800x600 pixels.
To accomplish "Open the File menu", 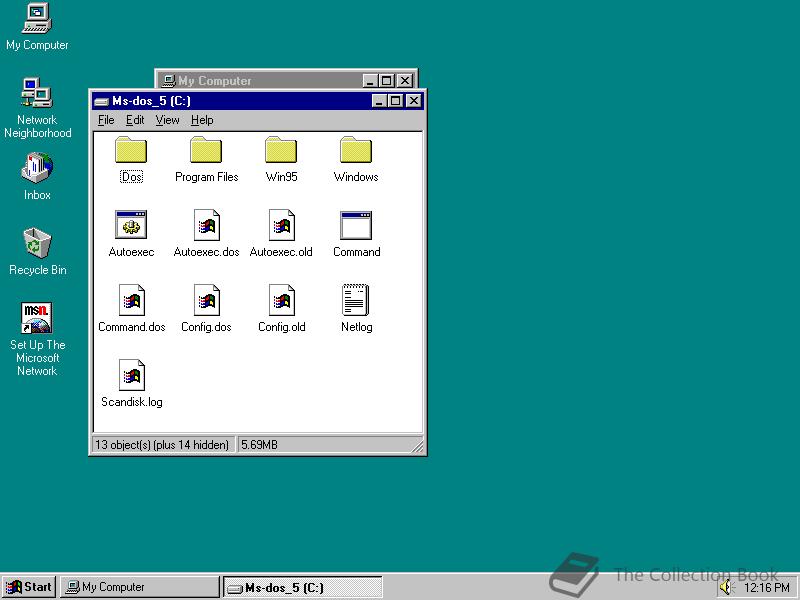I will pos(105,120).
